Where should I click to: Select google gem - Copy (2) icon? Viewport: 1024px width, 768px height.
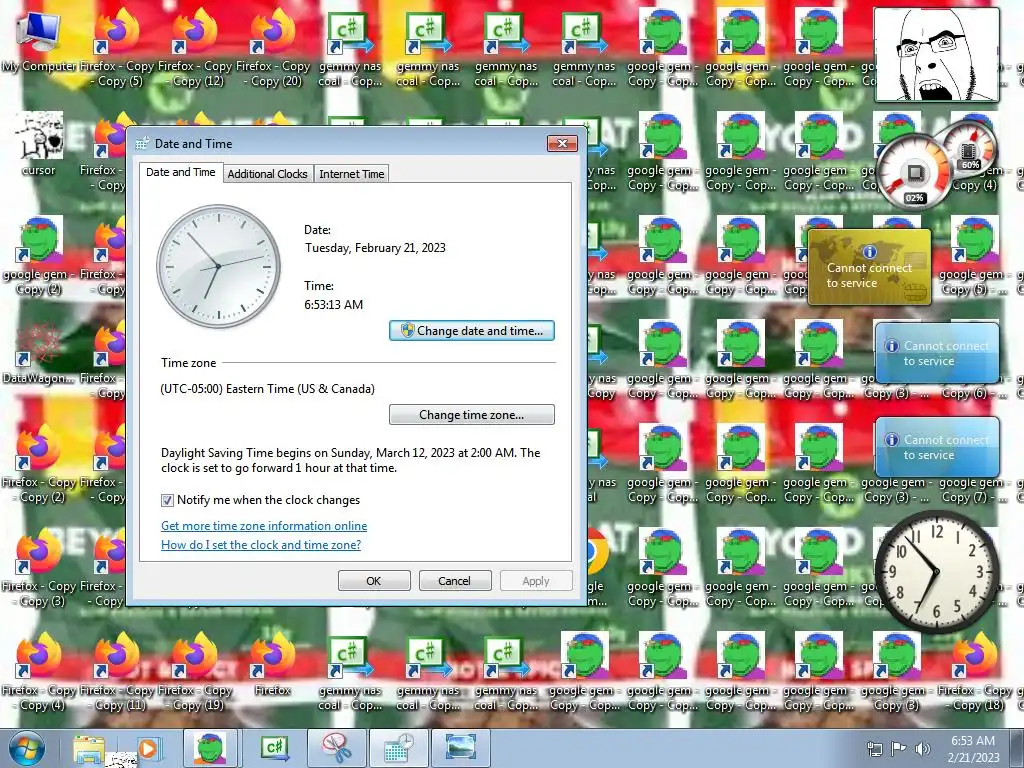click(39, 256)
